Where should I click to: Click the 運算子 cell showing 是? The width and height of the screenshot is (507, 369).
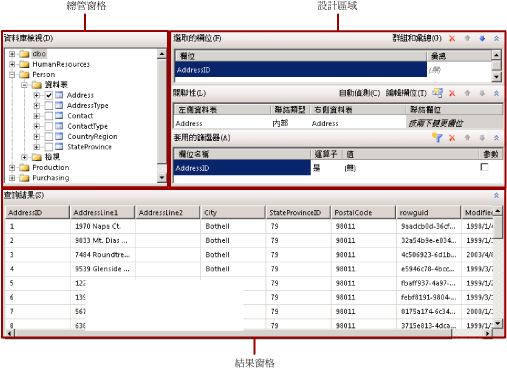pyautogui.click(x=327, y=168)
